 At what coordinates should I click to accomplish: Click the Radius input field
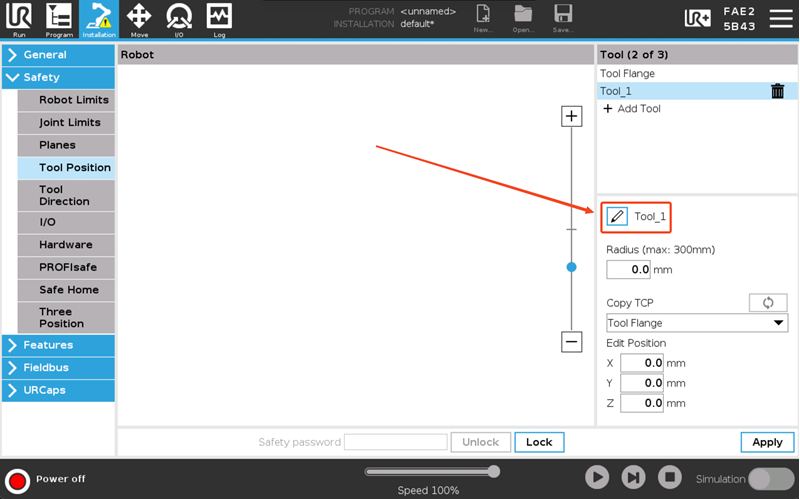click(x=629, y=270)
